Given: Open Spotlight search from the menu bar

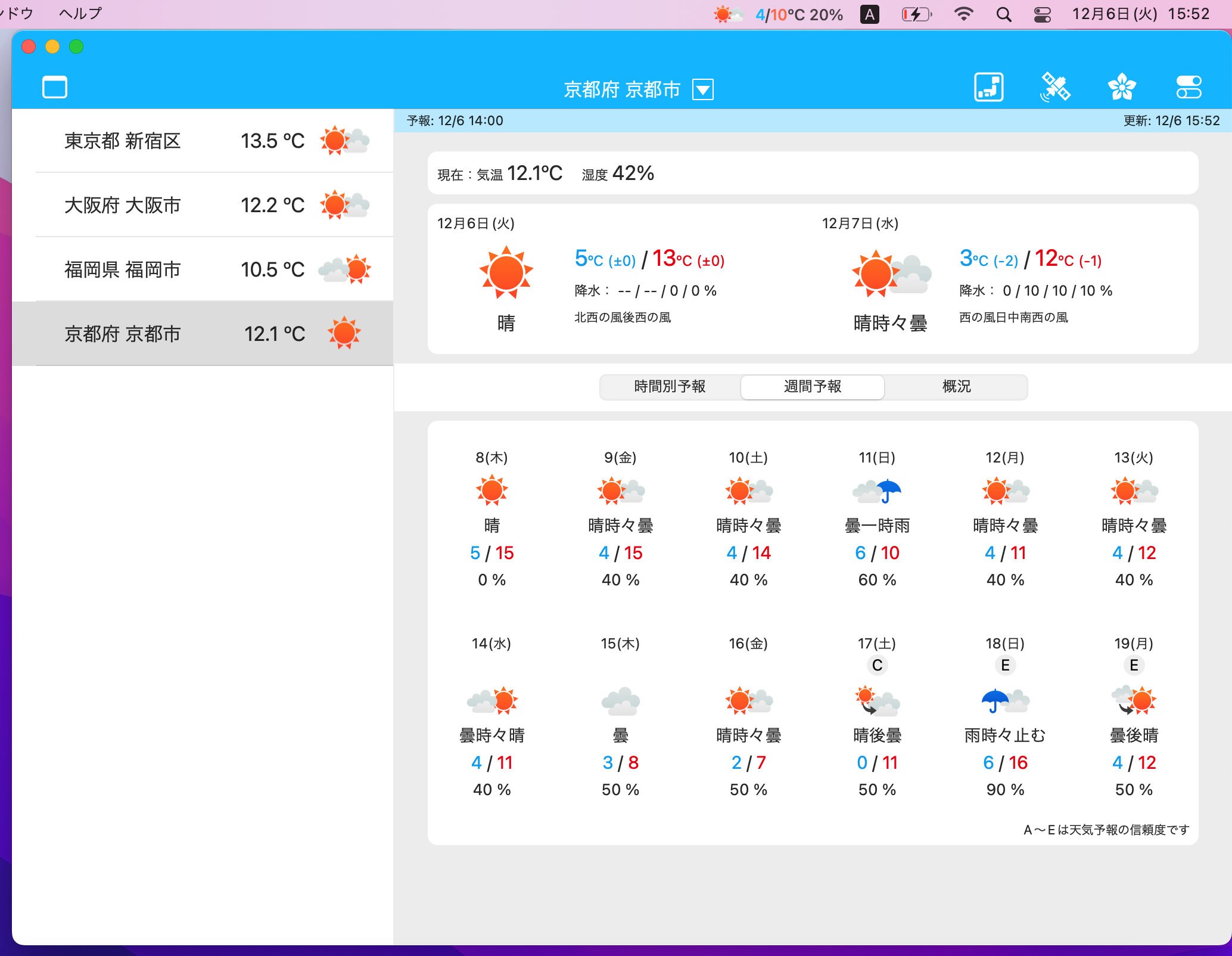Looking at the screenshot, I should (x=1003, y=13).
